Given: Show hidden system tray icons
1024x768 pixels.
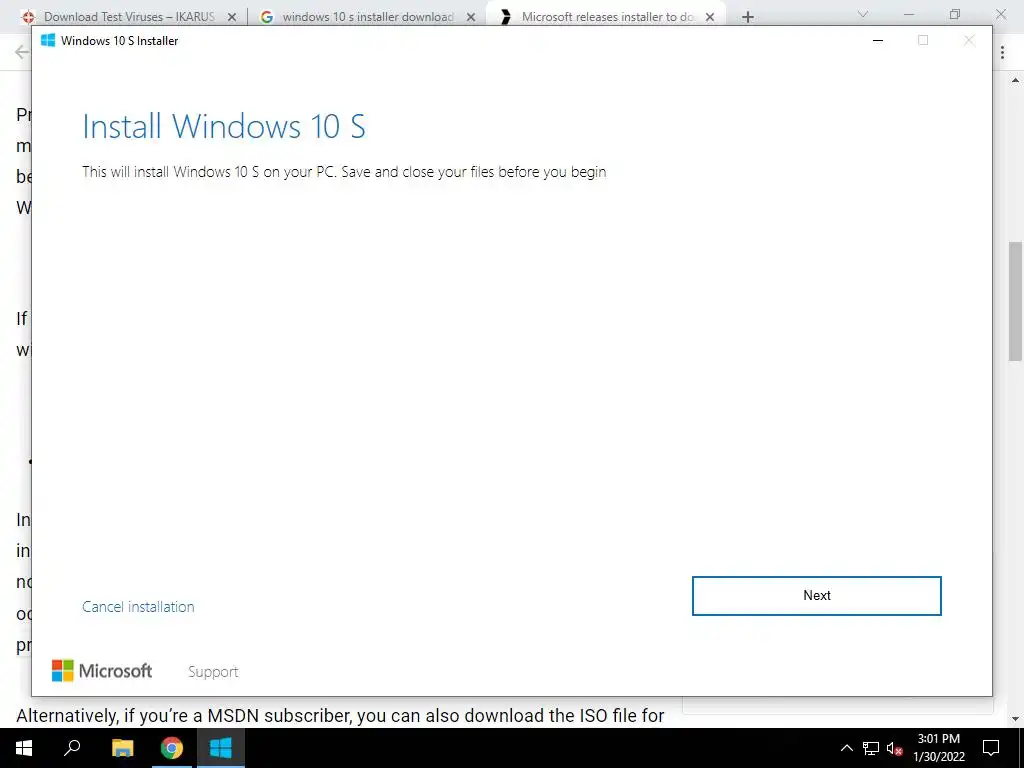Looking at the screenshot, I should (x=846, y=748).
